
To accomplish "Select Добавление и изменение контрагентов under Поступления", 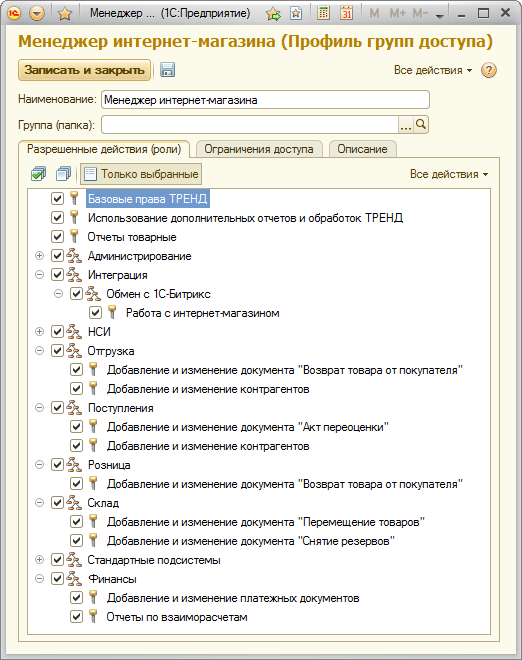I will 208,446.
